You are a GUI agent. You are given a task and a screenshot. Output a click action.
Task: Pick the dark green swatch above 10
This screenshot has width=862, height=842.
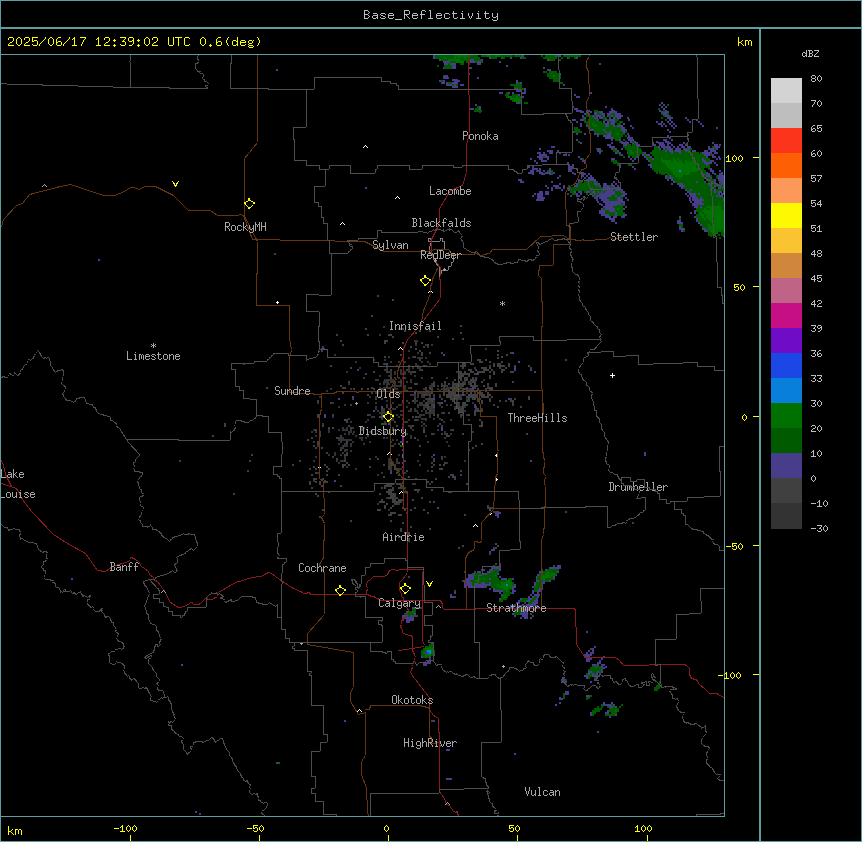786,441
